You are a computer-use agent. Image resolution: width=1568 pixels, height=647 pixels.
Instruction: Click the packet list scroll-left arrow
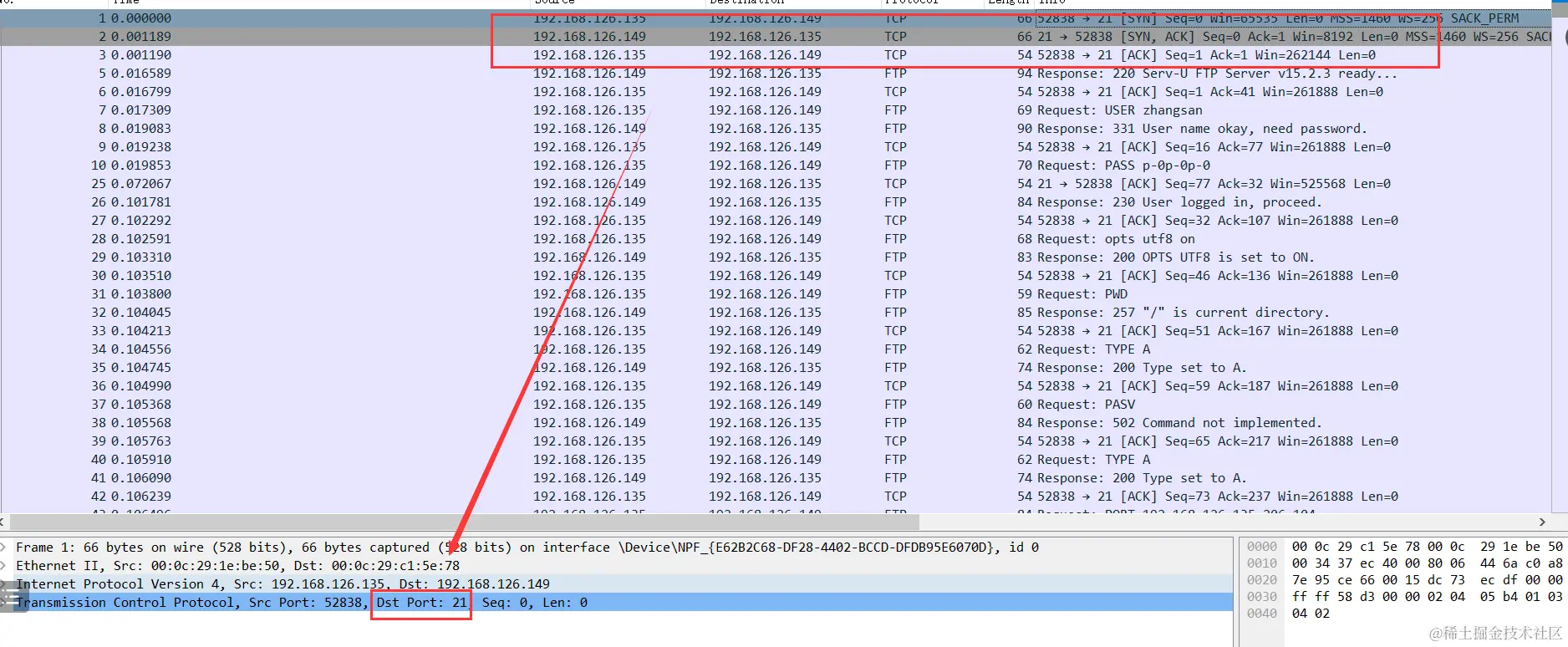[4, 522]
